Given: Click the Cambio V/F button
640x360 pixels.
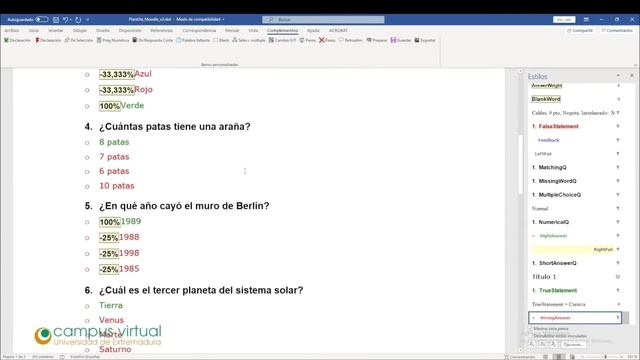Looking at the screenshot, I should [x=282, y=40].
